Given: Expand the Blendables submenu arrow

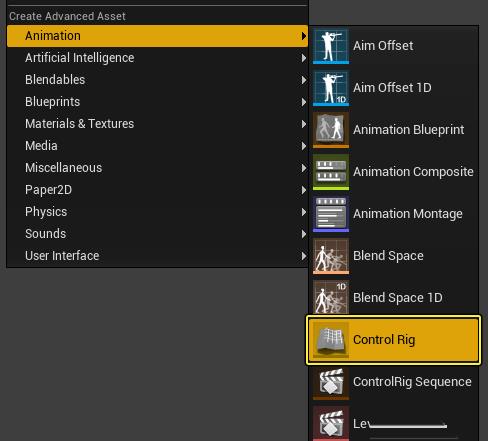Looking at the screenshot, I should point(303,80).
